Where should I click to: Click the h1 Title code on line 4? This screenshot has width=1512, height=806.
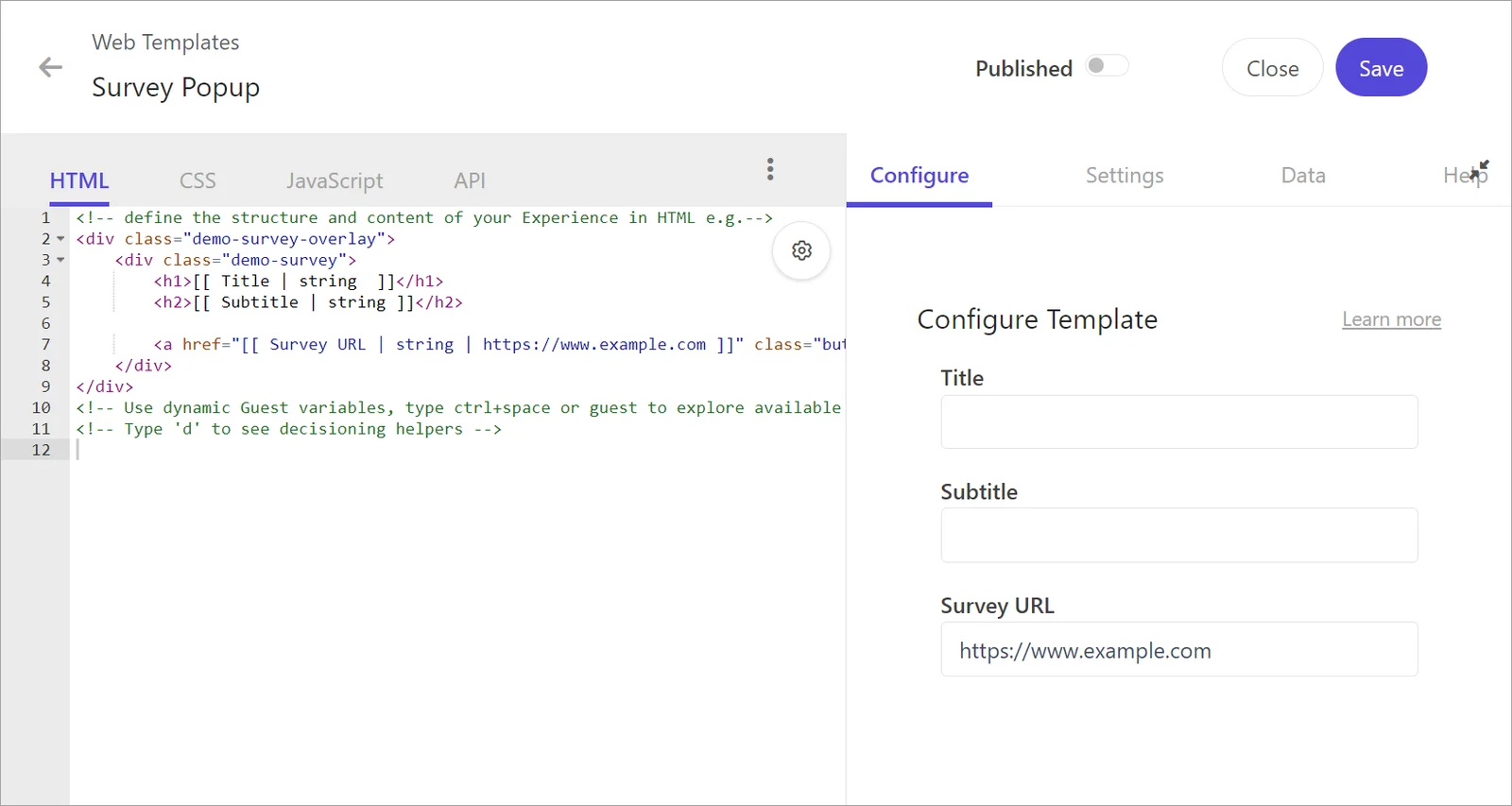click(298, 281)
